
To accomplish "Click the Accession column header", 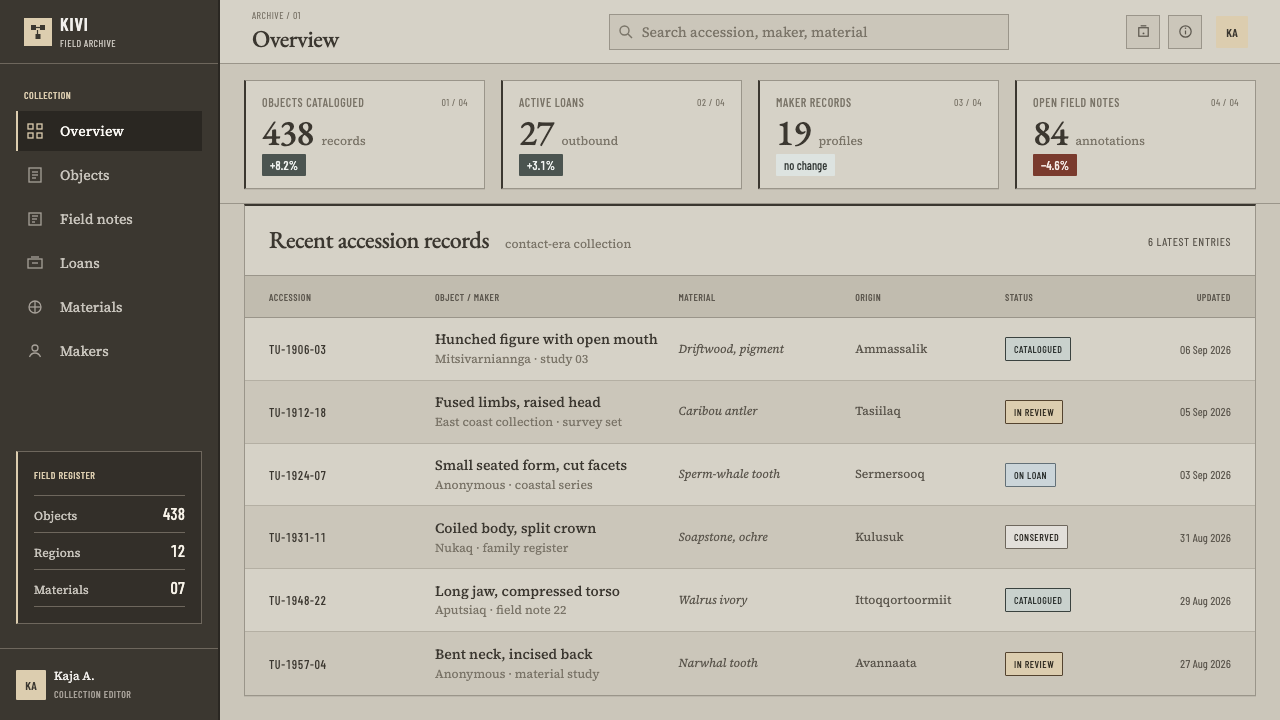I will point(290,297).
